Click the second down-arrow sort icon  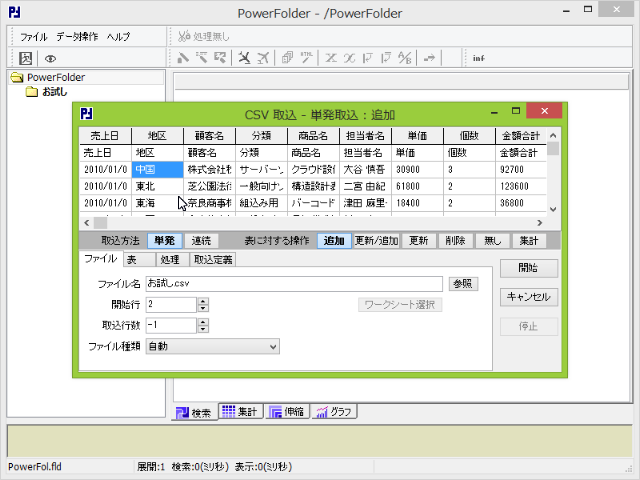pos(386,58)
